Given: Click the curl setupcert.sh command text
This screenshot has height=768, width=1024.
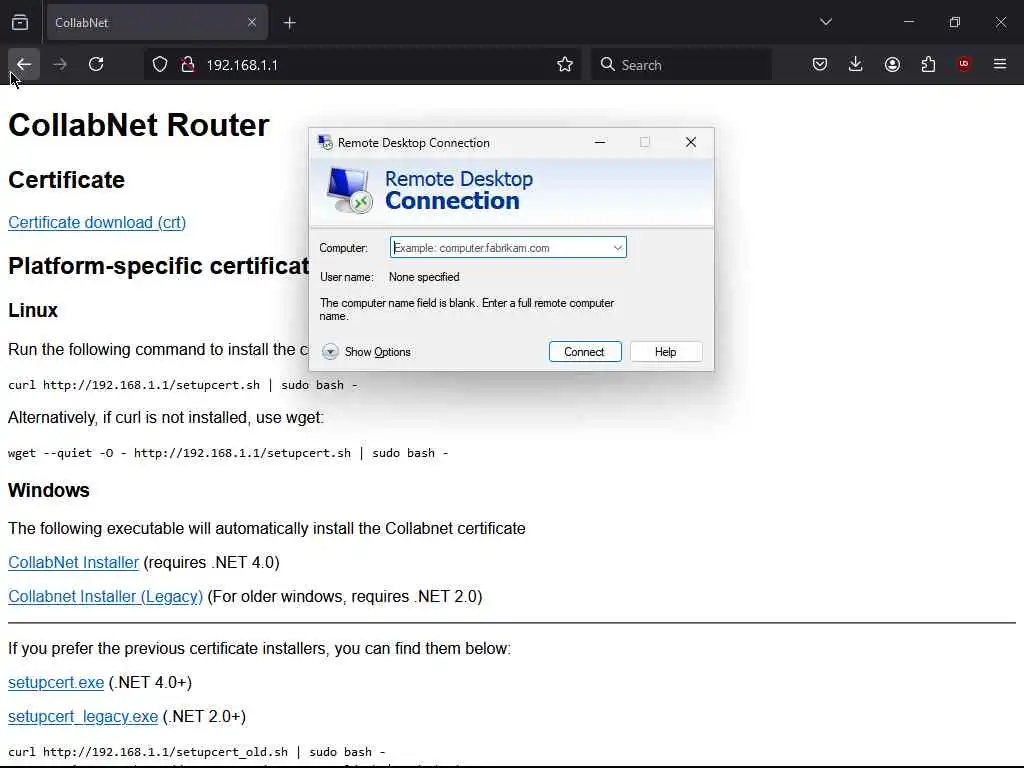Looking at the screenshot, I should (183, 385).
